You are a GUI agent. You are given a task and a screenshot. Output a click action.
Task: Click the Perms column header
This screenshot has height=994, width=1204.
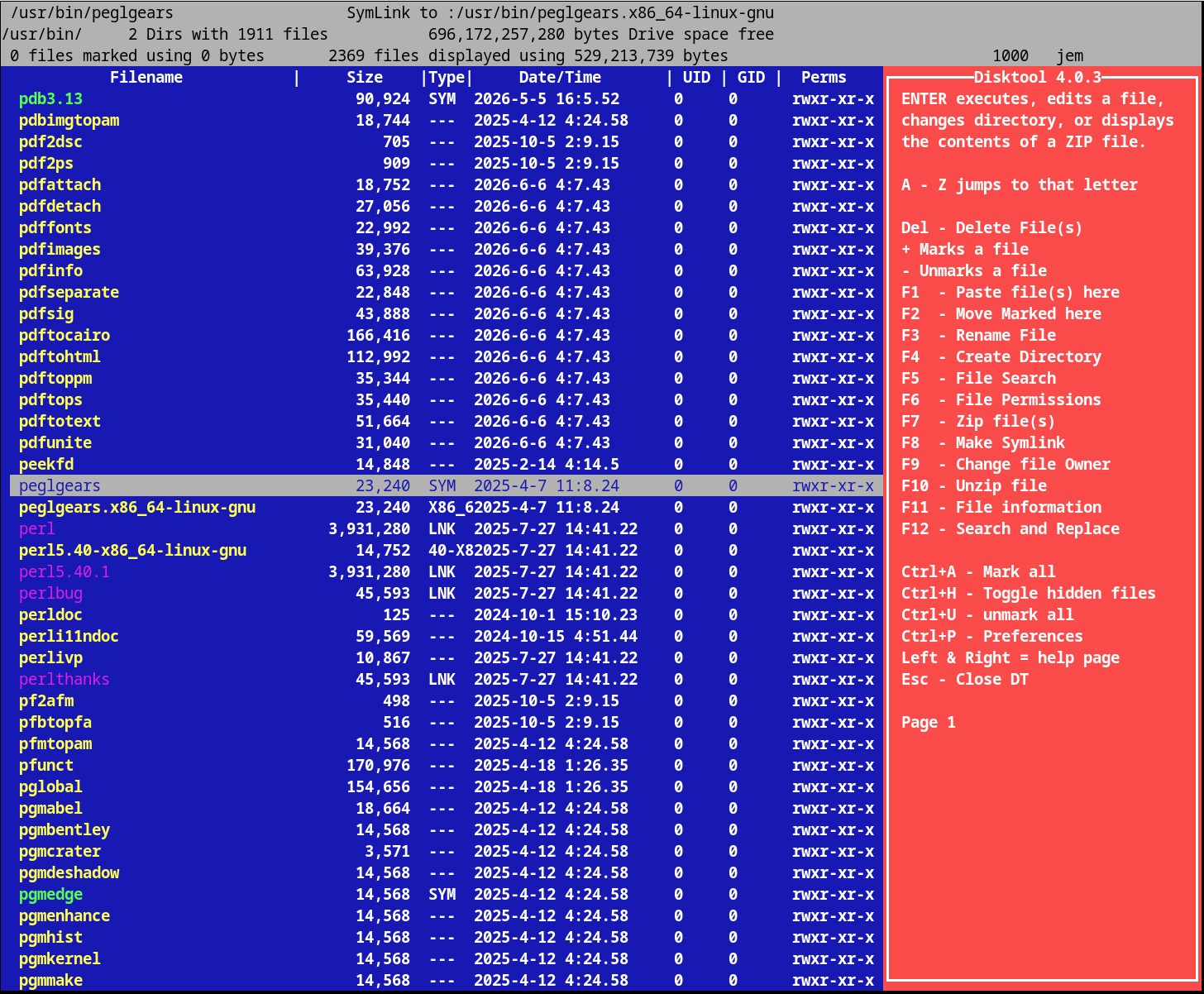824,78
